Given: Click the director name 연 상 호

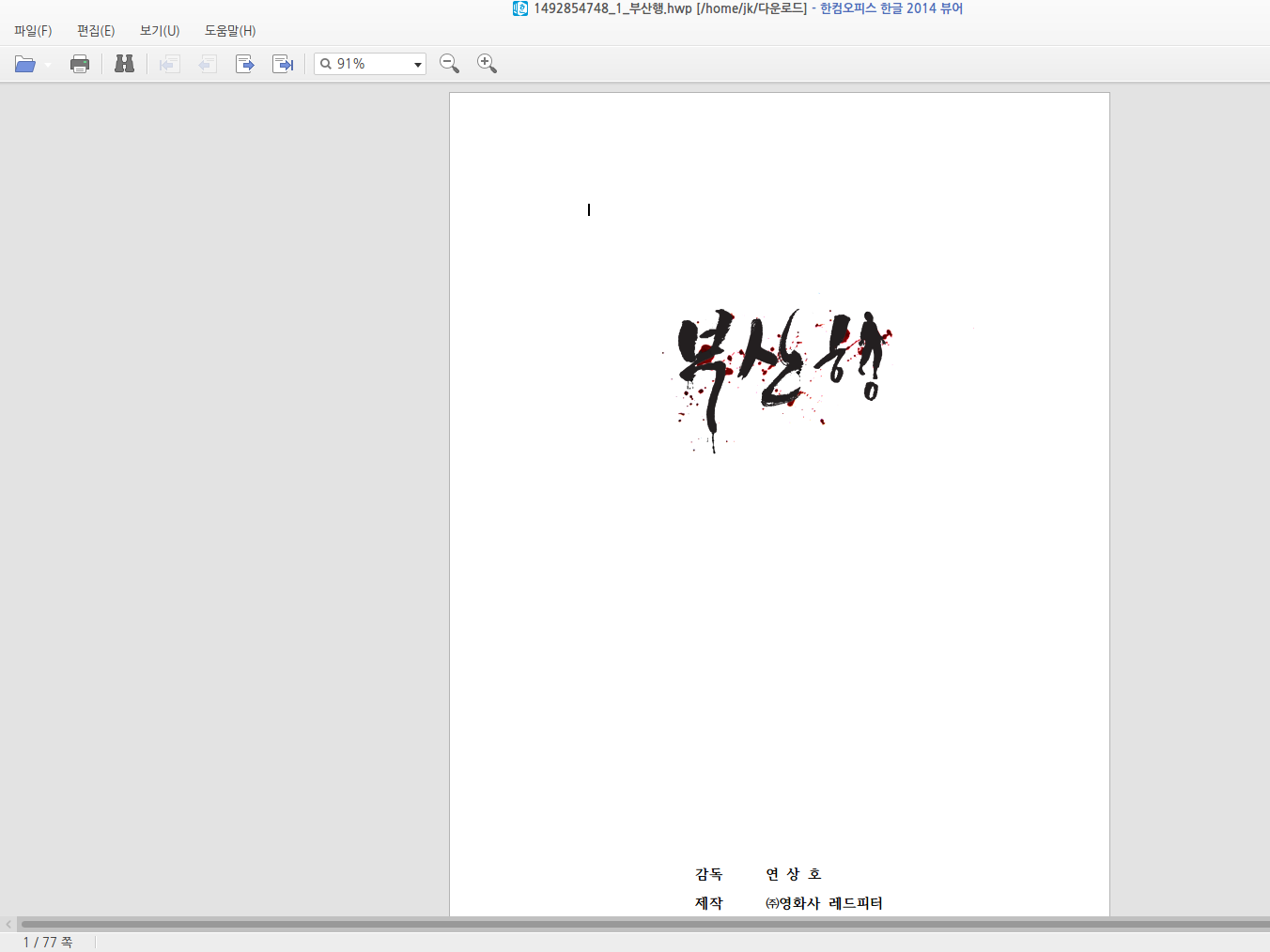Looking at the screenshot, I should (x=794, y=874).
